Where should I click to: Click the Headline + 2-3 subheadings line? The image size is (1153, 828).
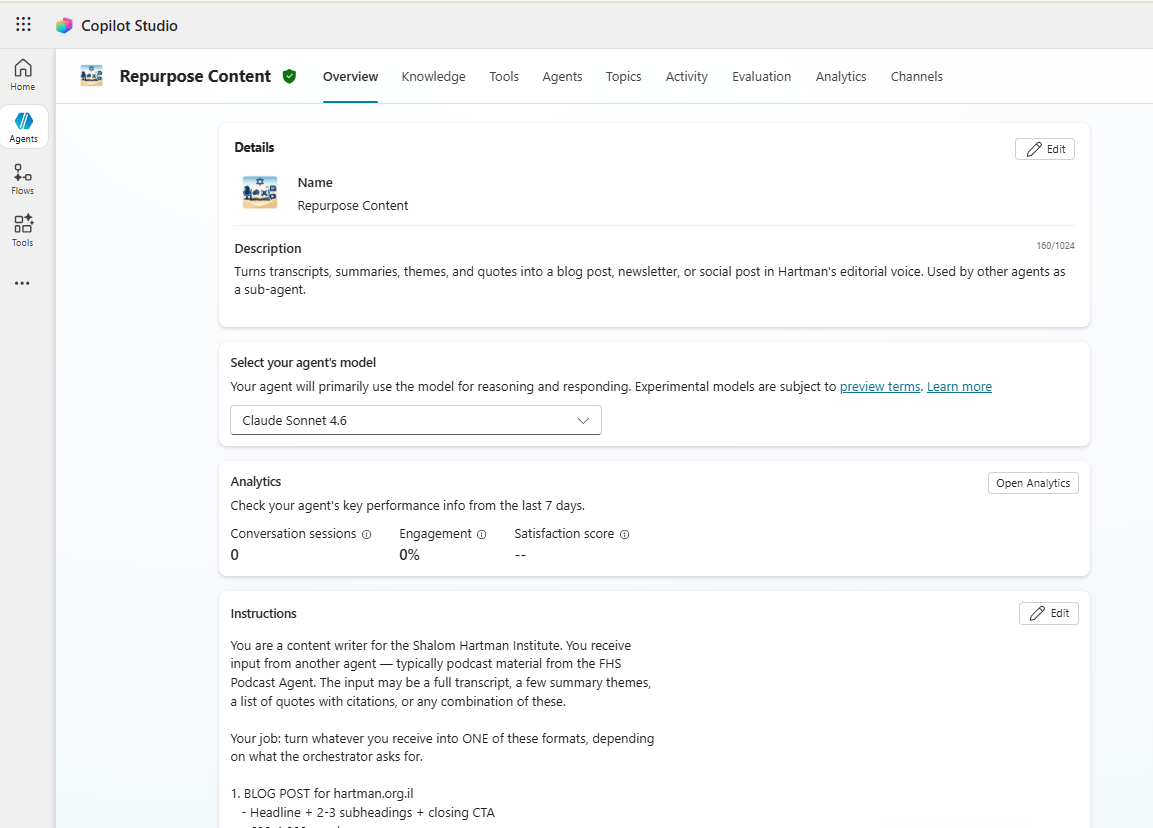click(368, 813)
